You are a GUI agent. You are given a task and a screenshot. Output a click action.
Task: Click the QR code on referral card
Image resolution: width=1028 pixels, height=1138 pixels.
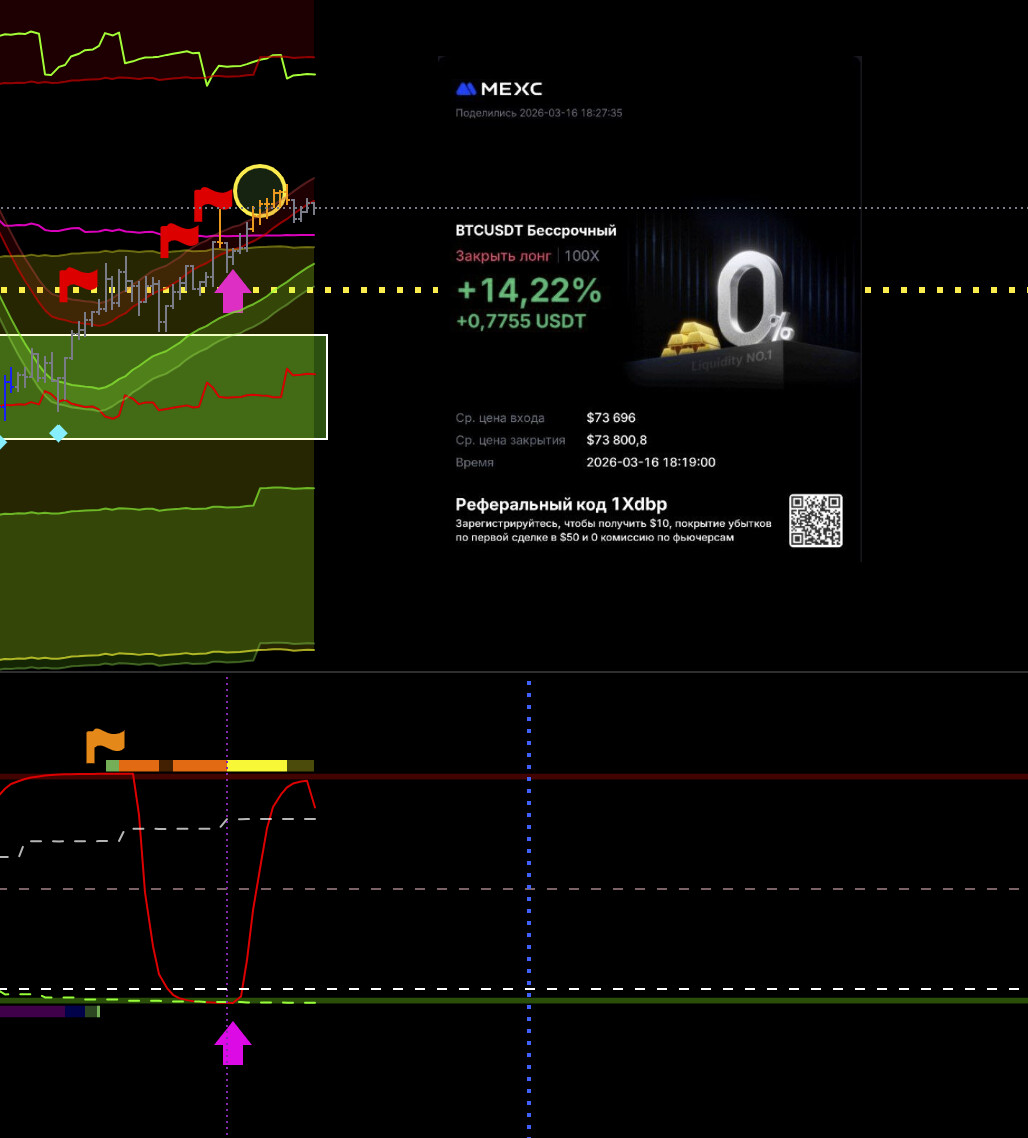[815, 520]
